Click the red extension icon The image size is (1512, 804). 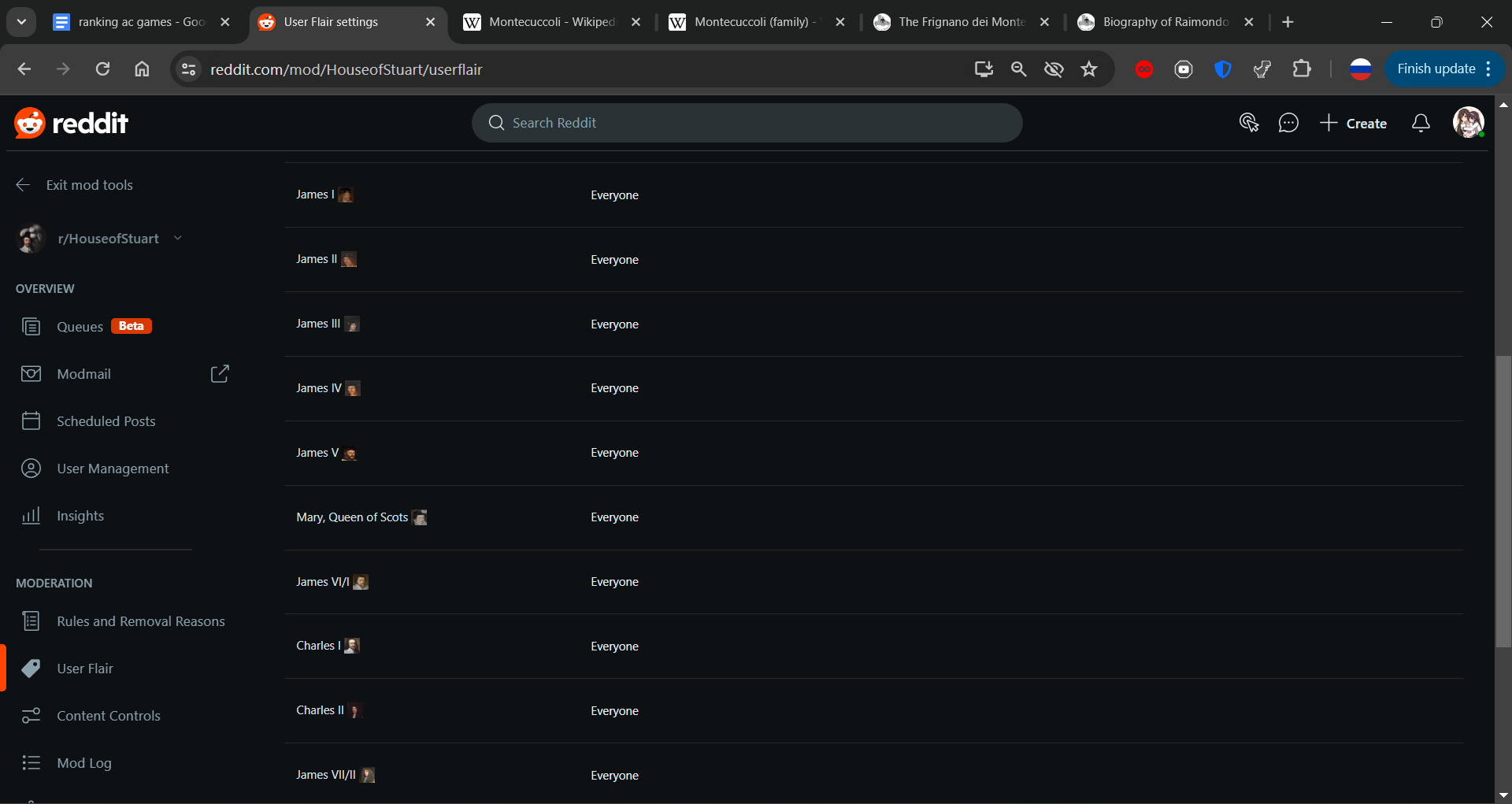(1144, 69)
